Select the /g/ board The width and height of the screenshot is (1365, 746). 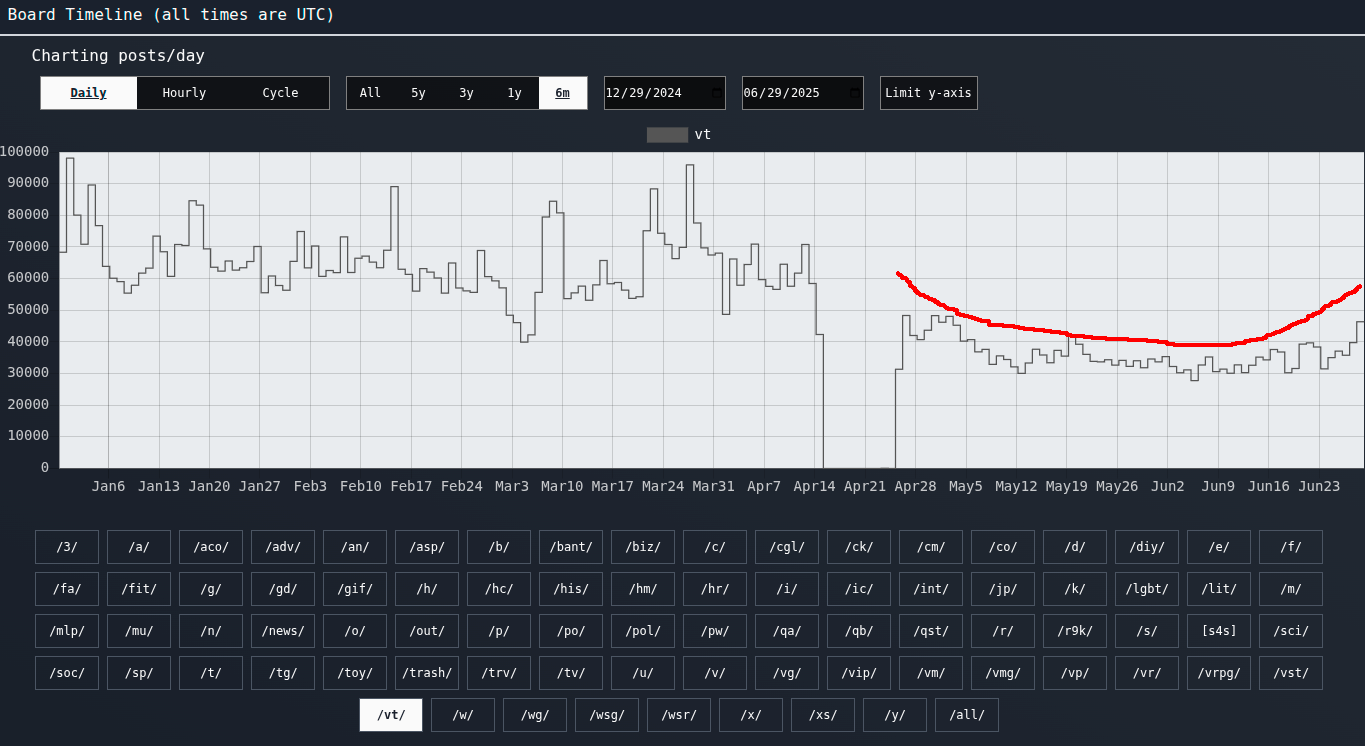[x=211, y=589]
